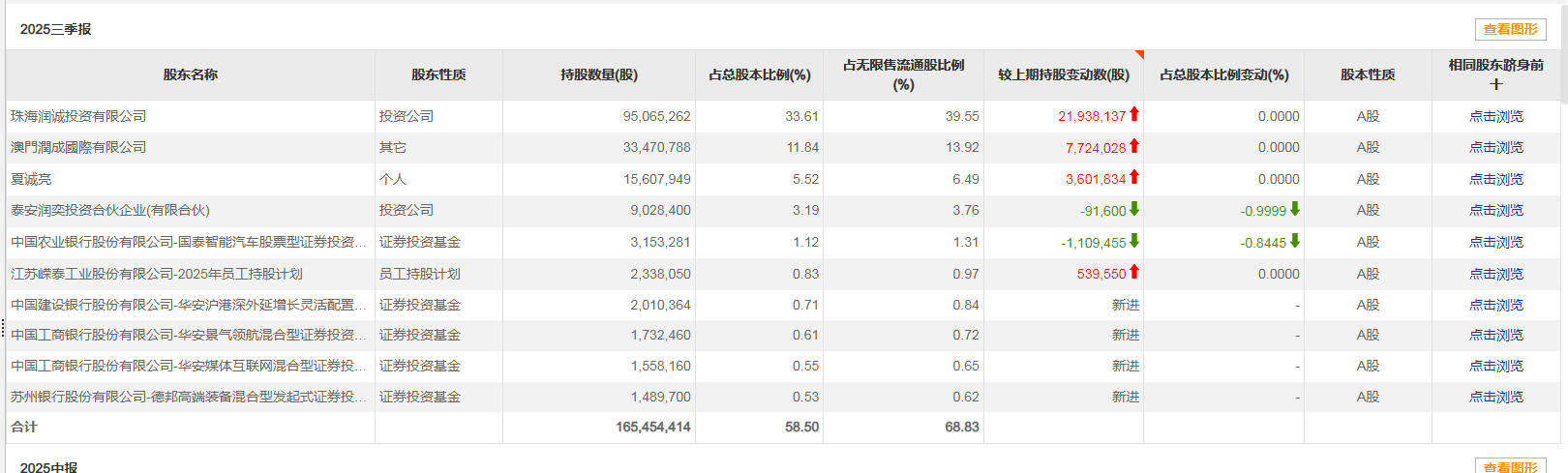Open 查看图形 for 2025中报
This screenshot has height=473, width=1568.
coord(1510,467)
